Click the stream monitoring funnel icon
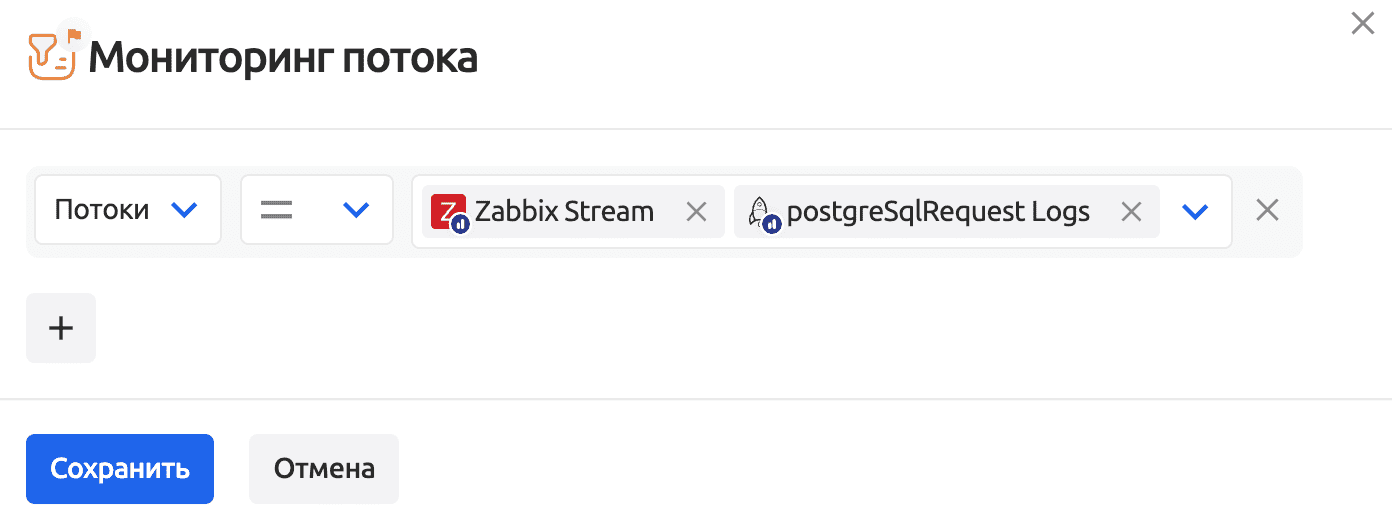 [x=52, y=56]
